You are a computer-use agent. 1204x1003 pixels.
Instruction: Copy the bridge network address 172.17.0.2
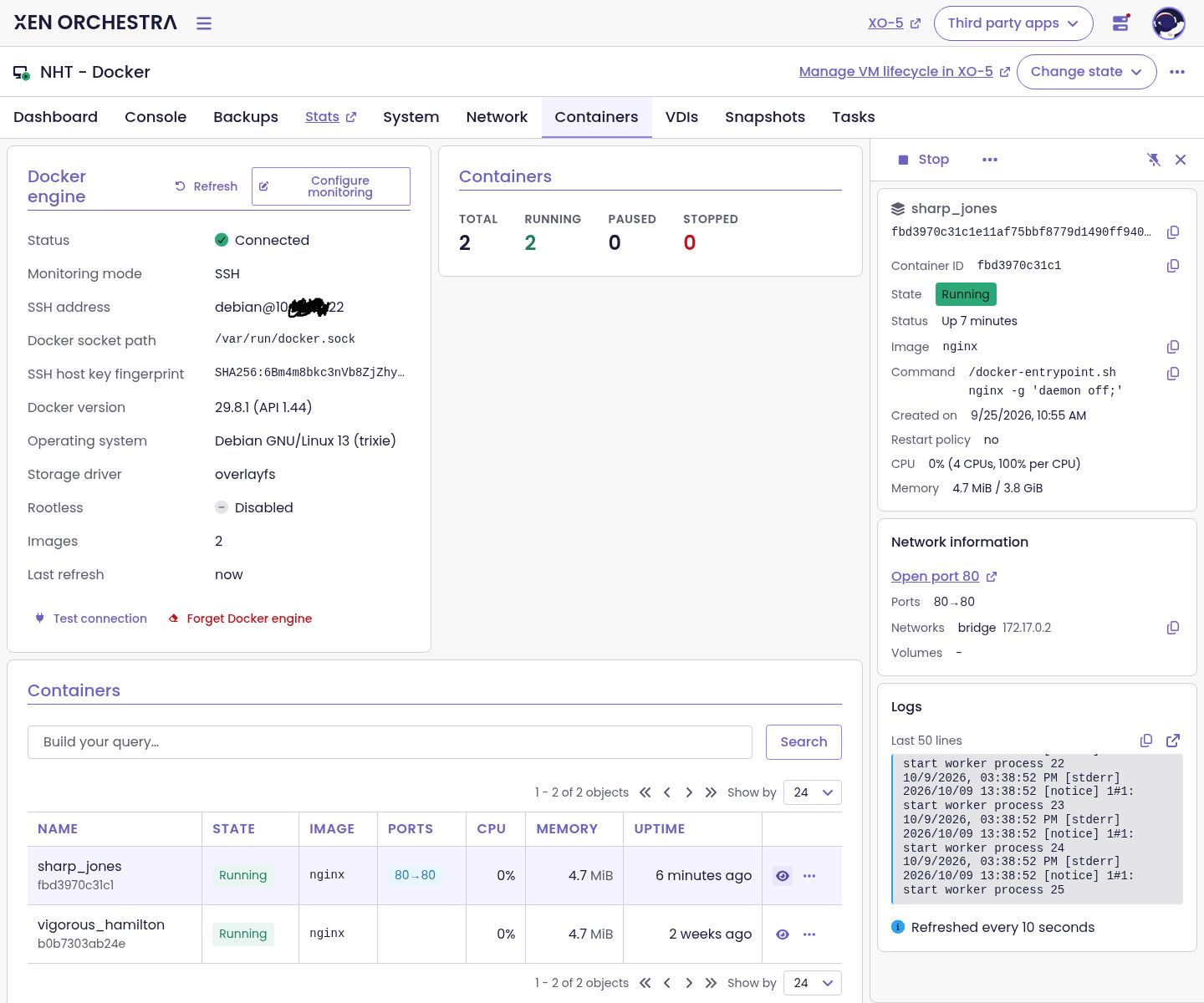[1173, 628]
